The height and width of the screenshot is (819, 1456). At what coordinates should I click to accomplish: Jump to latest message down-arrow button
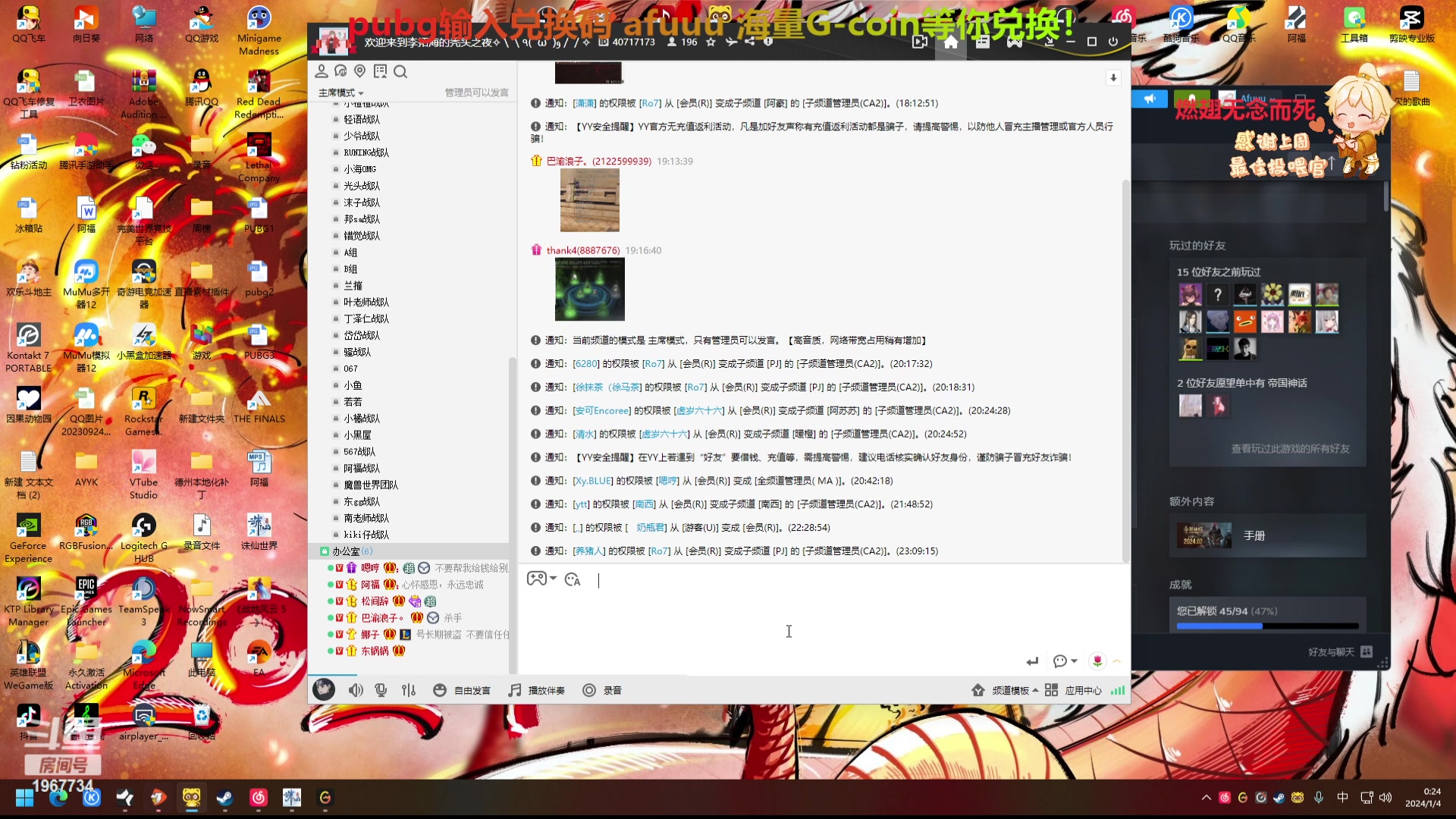pyautogui.click(x=1113, y=77)
